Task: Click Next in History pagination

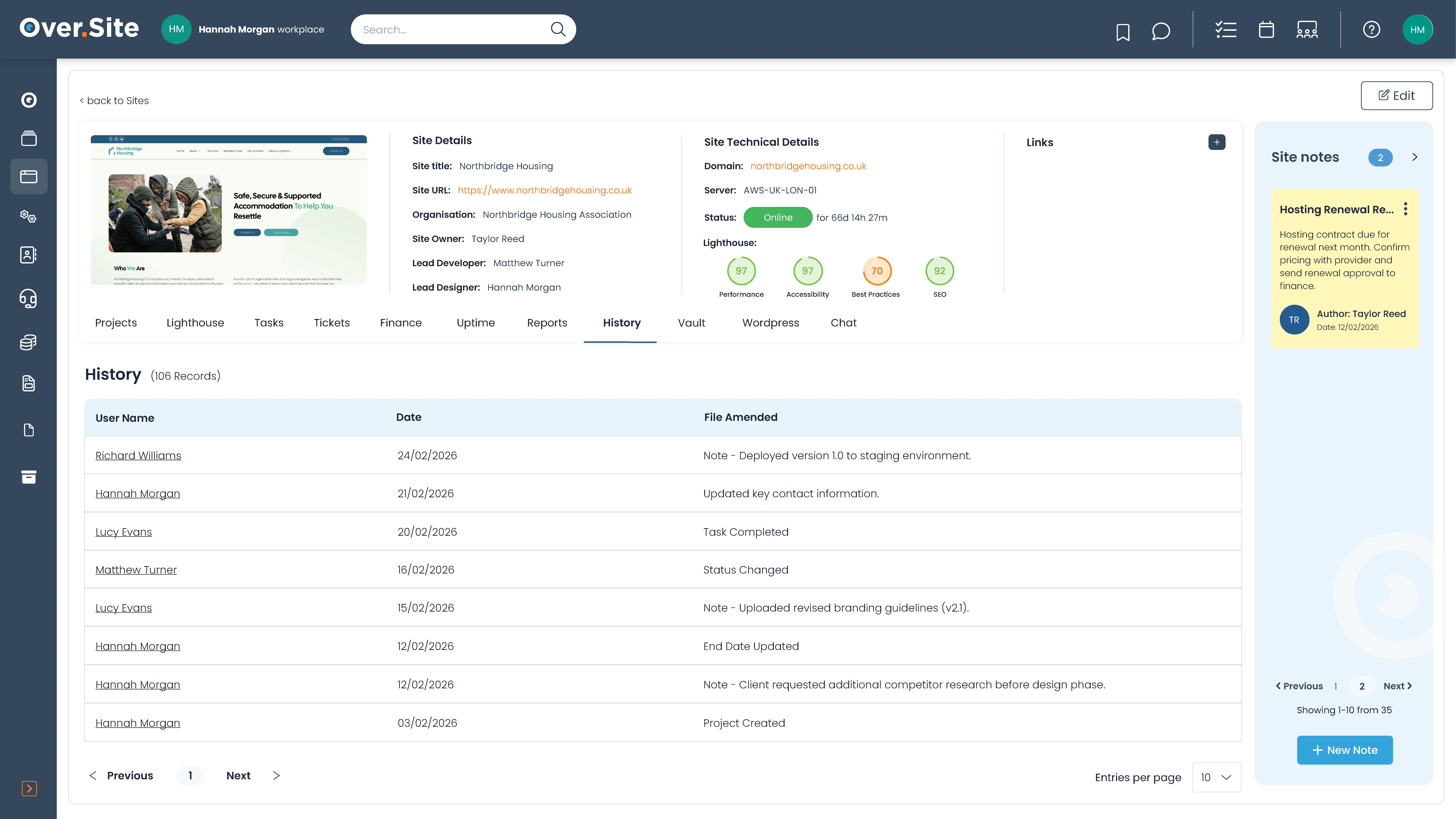Action: pyautogui.click(x=239, y=776)
